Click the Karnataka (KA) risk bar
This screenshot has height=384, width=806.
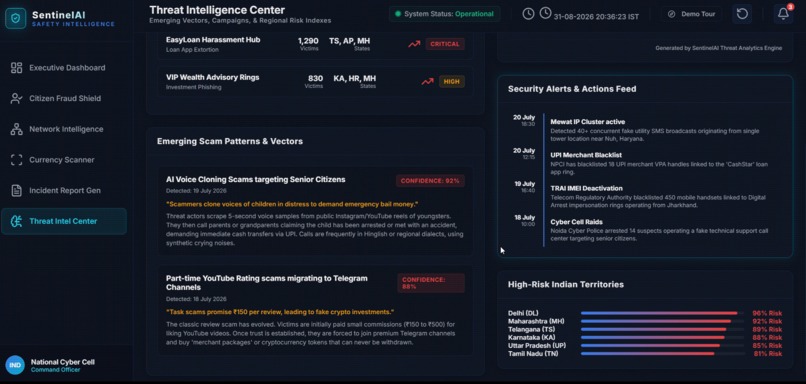pyautogui.click(x=662, y=338)
